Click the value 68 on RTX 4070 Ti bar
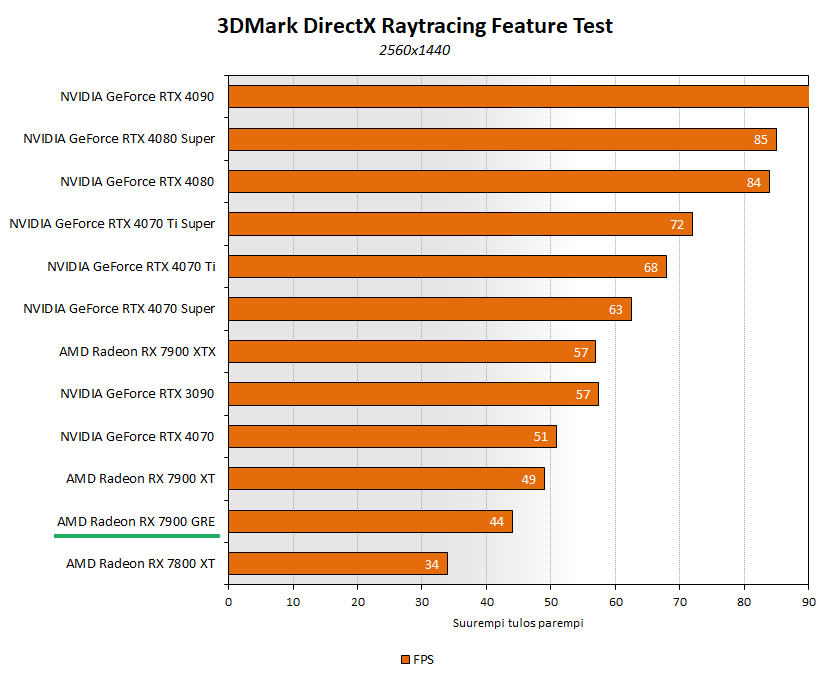Screen dimensions: 830x681 pyautogui.click(x=651, y=268)
